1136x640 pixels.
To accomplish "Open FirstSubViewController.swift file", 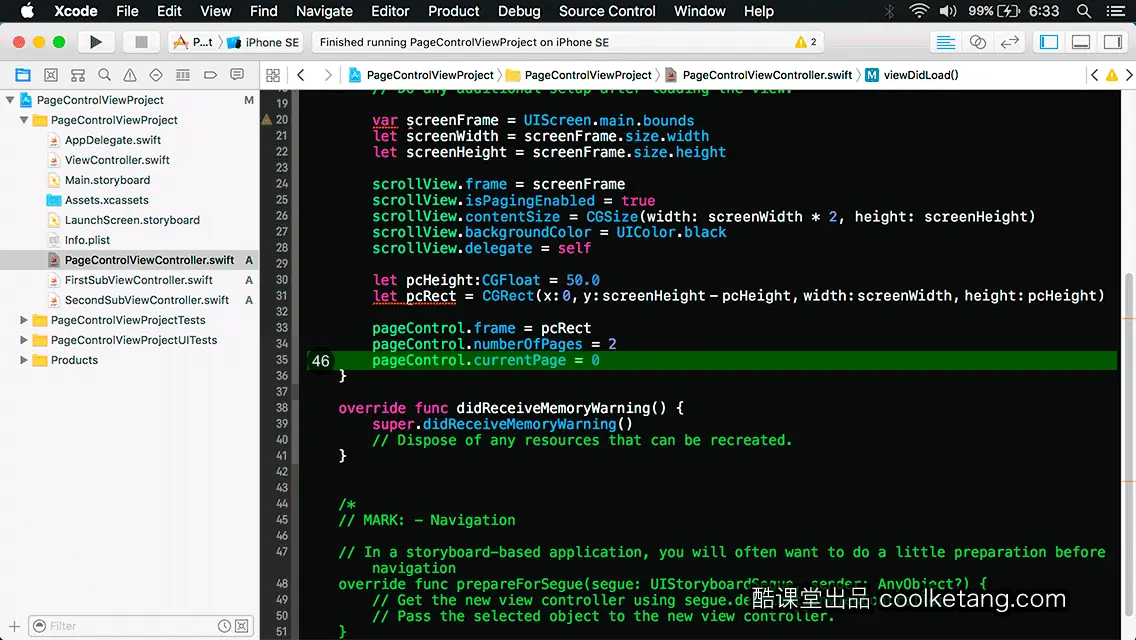I will 138,280.
